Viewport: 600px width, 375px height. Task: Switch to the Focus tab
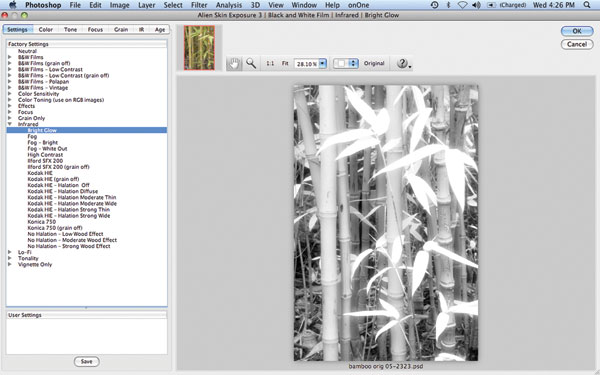[x=95, y=29]
